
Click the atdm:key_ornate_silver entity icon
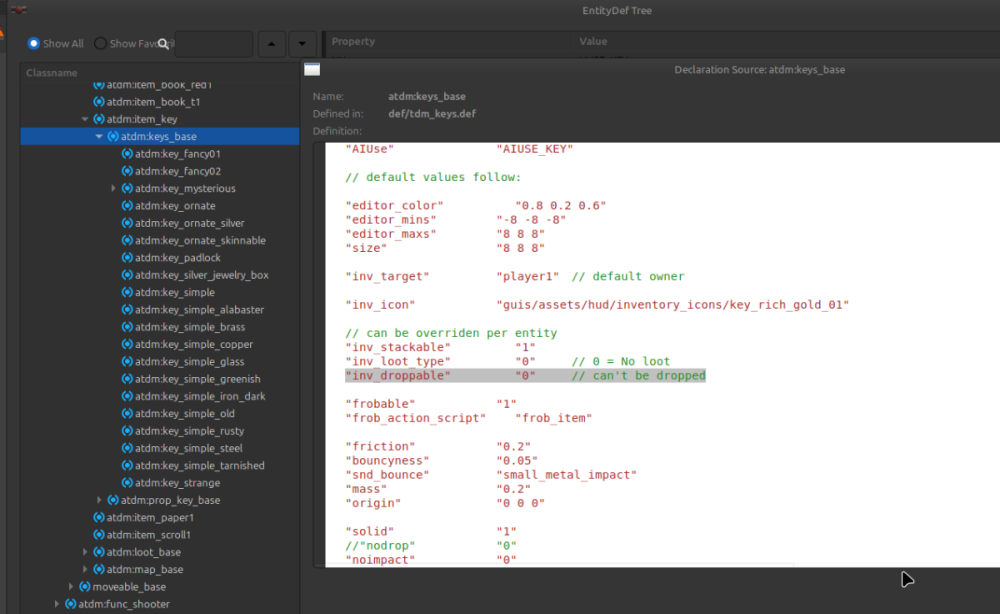pyautogui.click(x=127, y=223)
